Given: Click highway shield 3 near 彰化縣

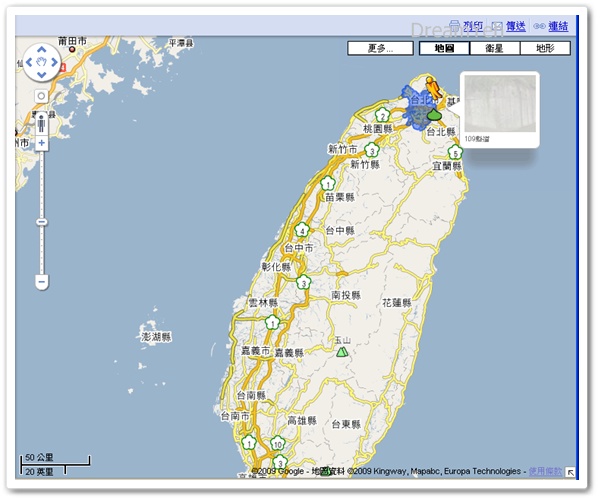Looking at the screenshot, I should pos(304,282).
